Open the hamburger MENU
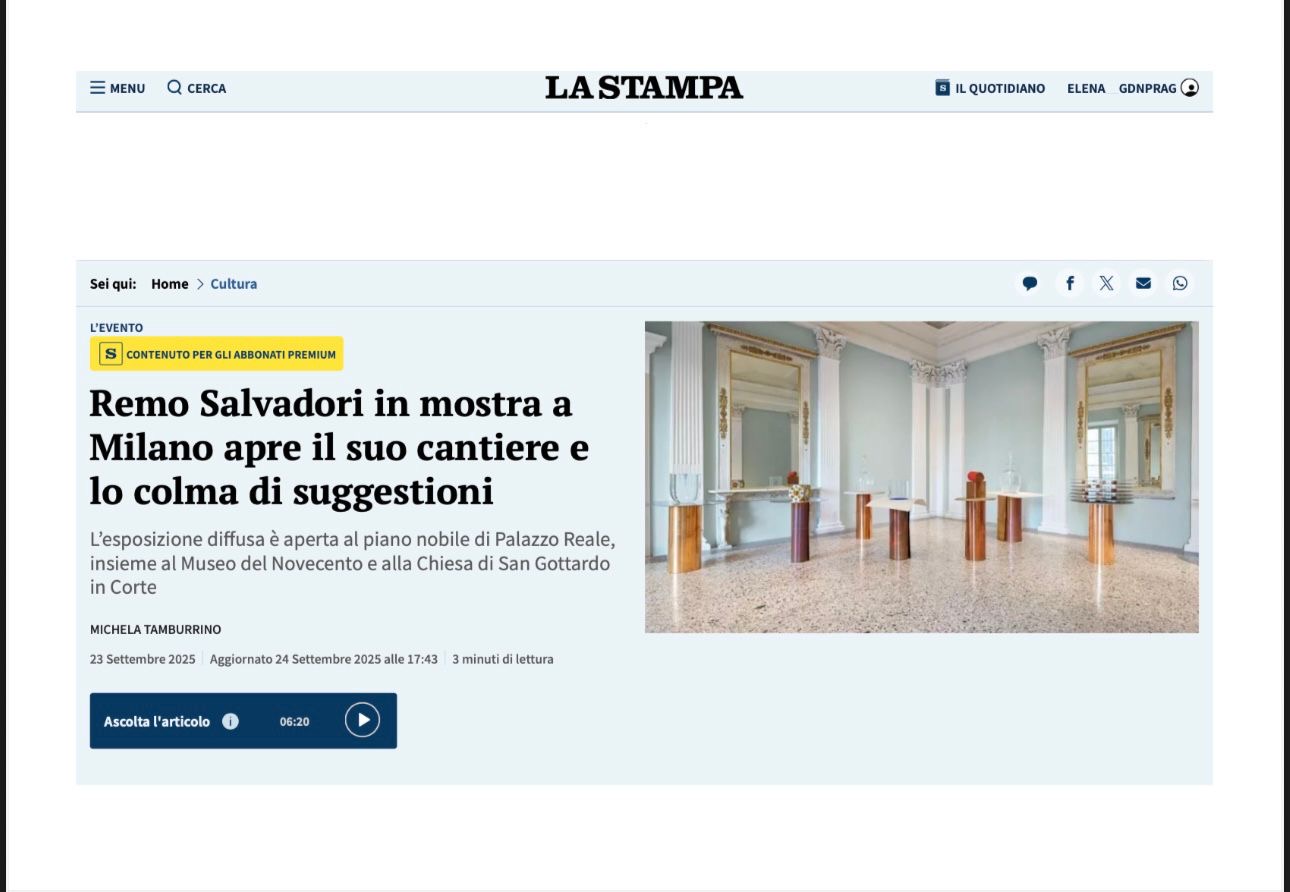The image size is (1290, 892). click(x=117, y=88)
